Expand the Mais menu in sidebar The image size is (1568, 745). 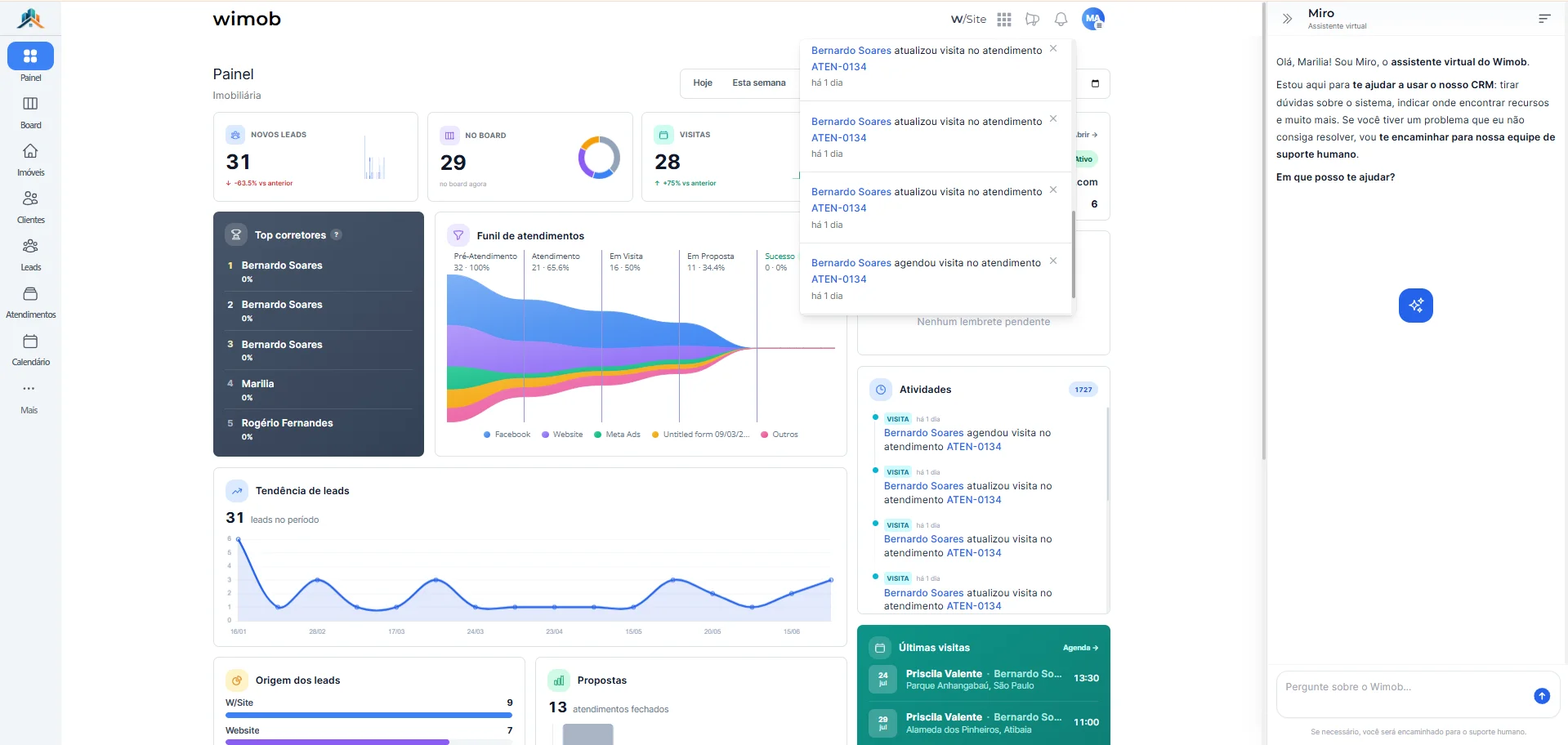(29, 397)
